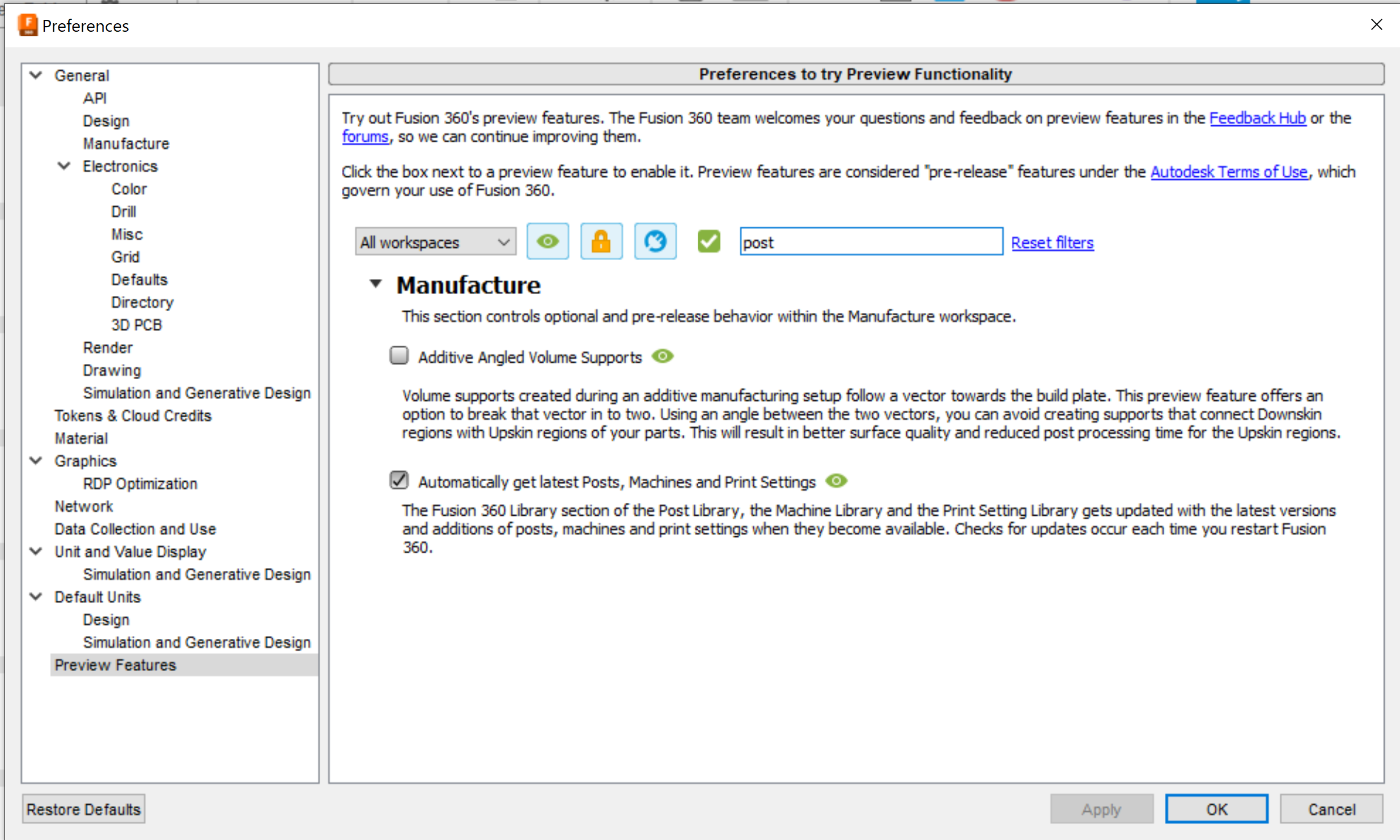Close the Preferences dialog with X
The width and height of the screenshot is (1400, 840).
pyautogui.click(x=1376, y=25)
